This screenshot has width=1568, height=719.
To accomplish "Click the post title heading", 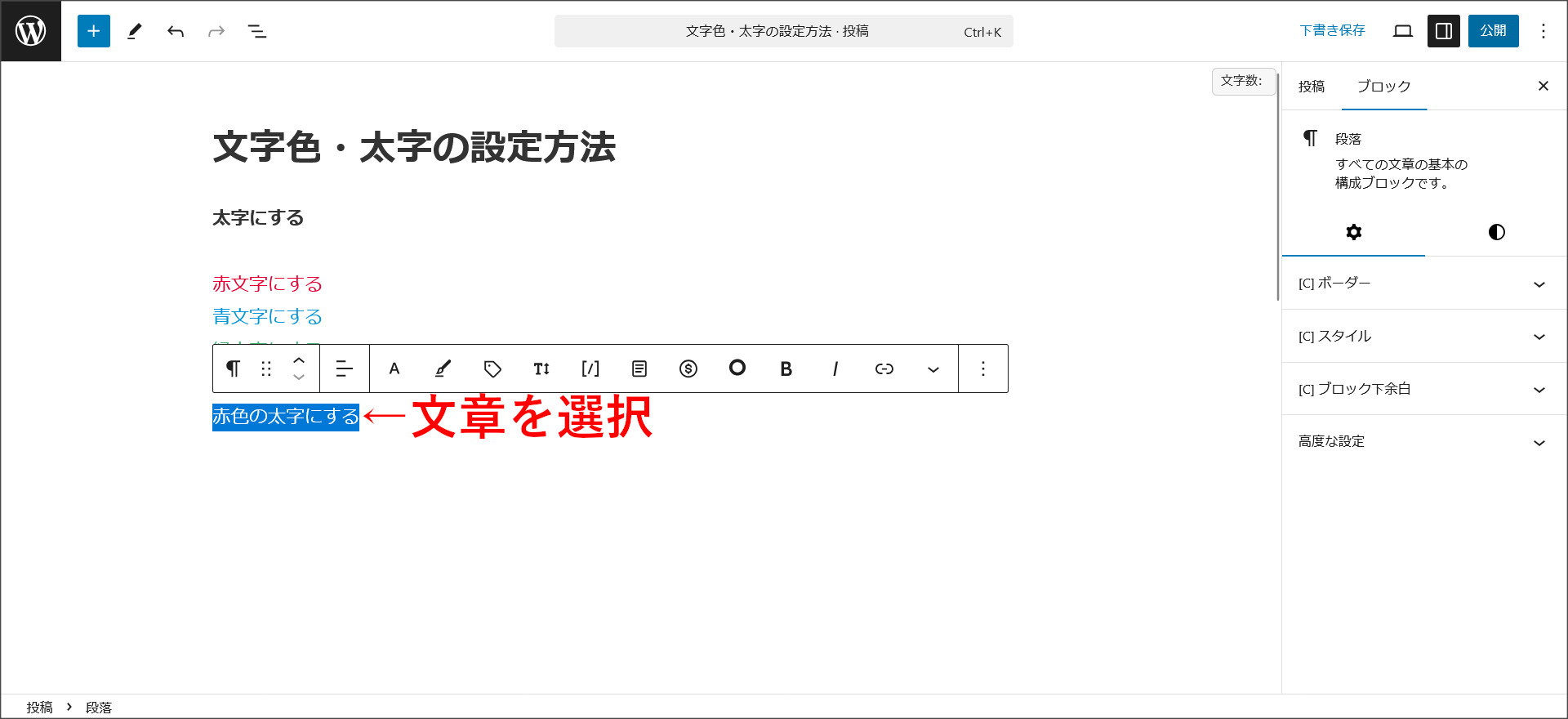I will pos(414,148).
